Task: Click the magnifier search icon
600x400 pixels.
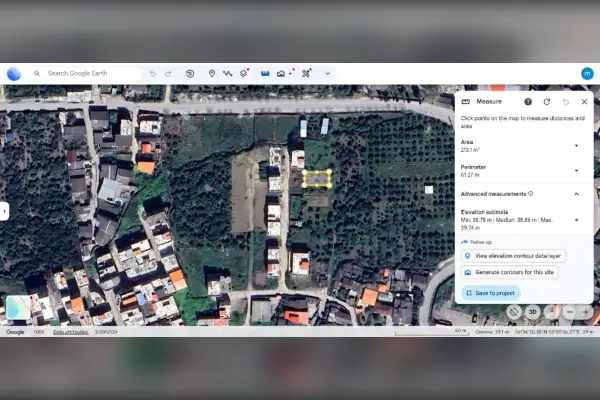Action: pos(37,73)
